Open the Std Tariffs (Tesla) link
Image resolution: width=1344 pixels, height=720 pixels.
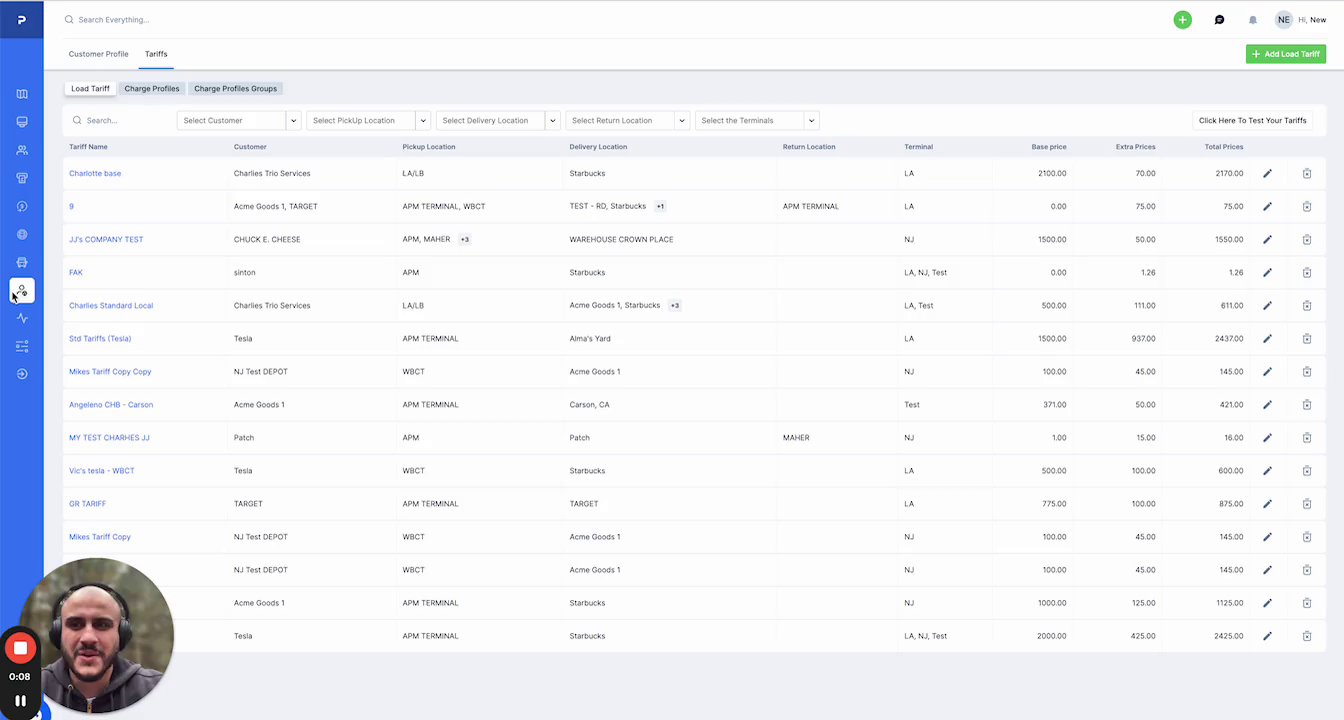[100, 339]
